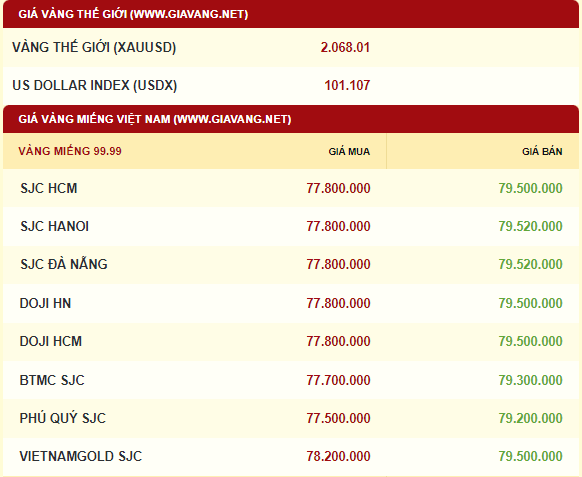This screenshot has height=477, width=582.
Task: Select the DOJI HN row
Action: click(x=291, y=303)
